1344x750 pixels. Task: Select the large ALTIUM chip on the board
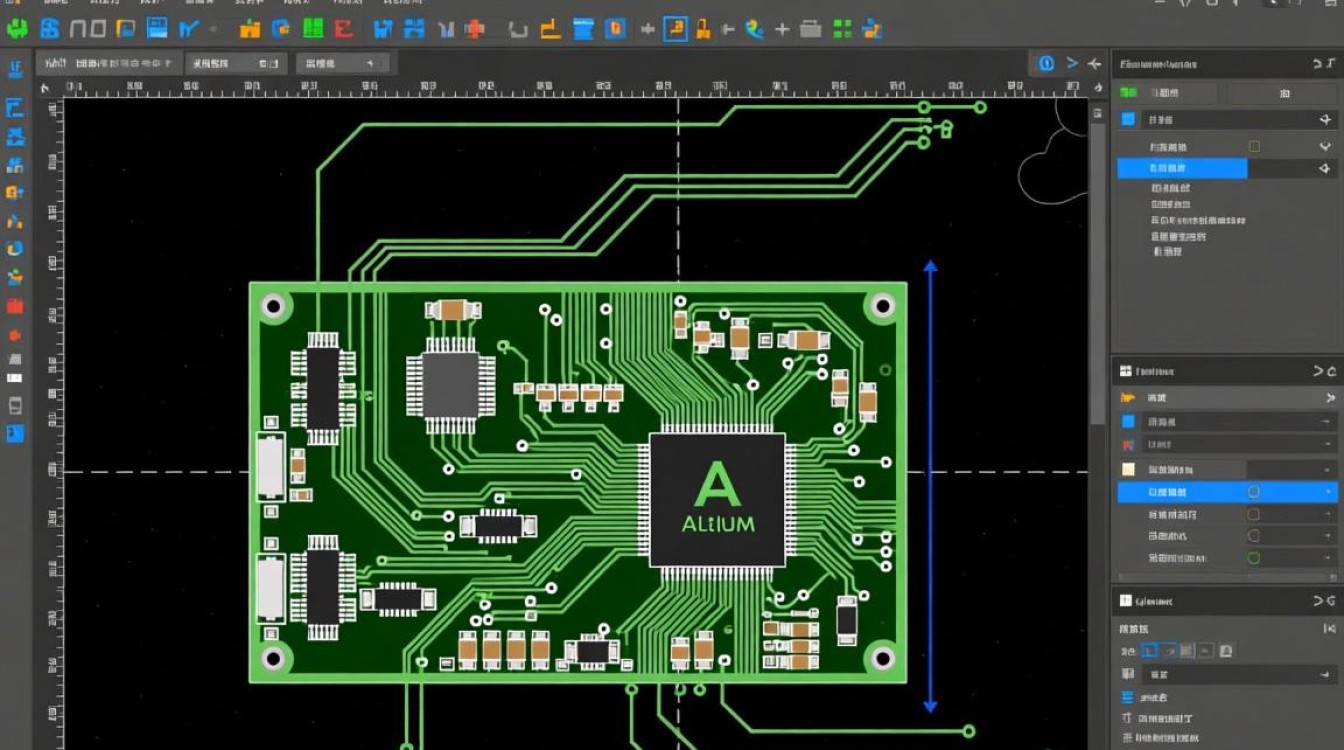717,498
